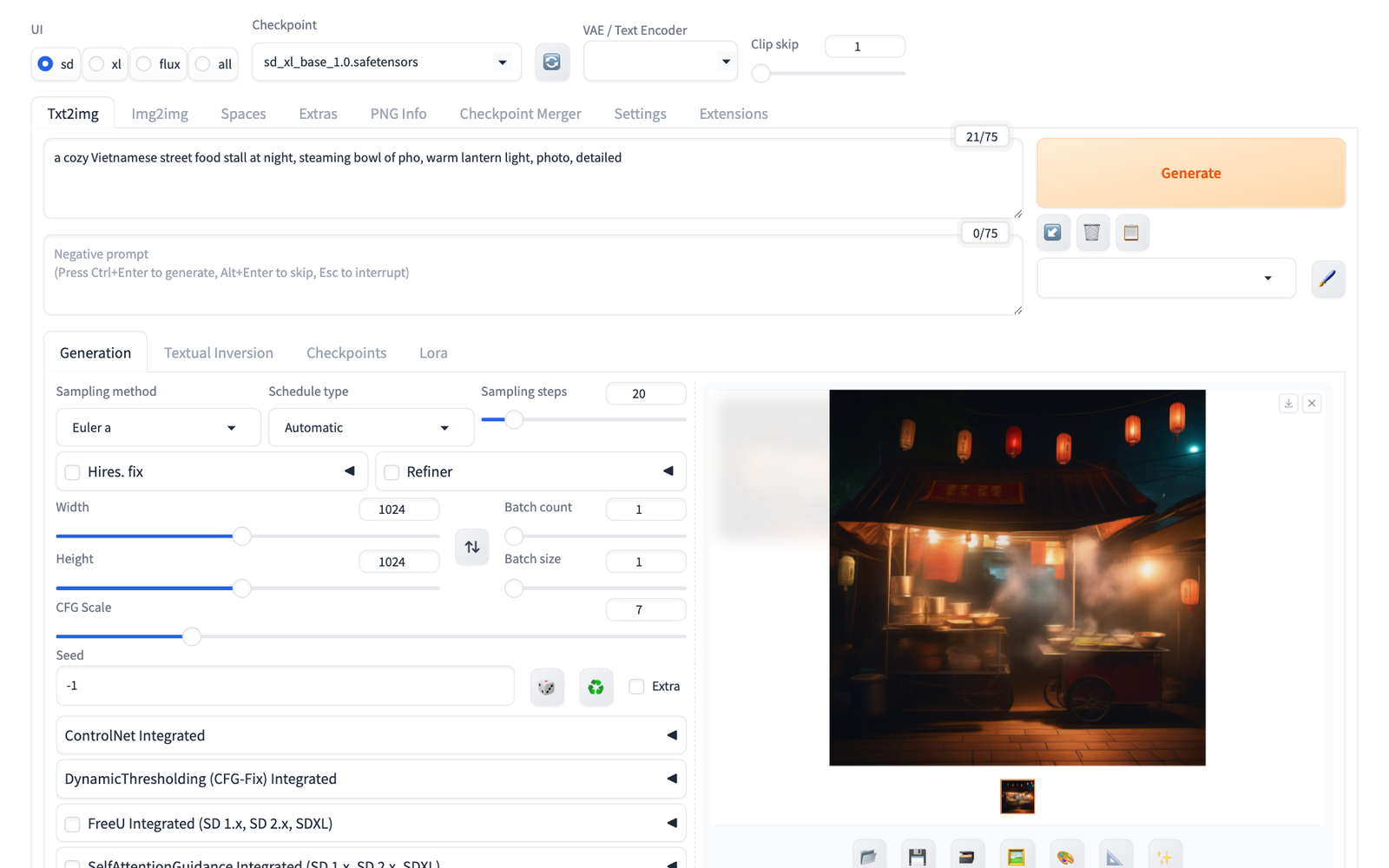Close the image preview
1389x868 pixels.
[x=1312, y=404]
